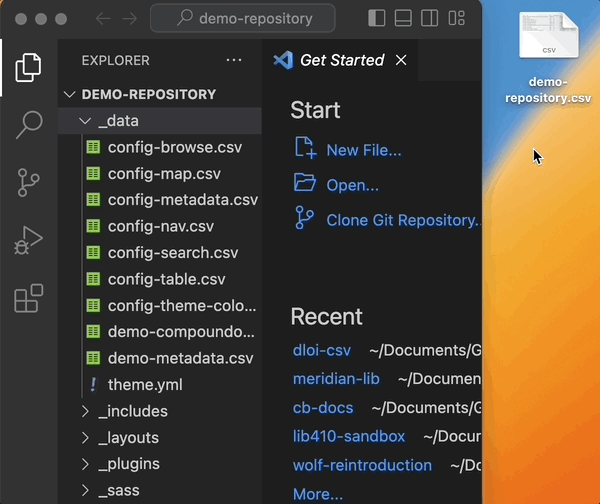The image size is (600, 504).
Task: Click the YAML icon beside theme.yml
Action: 93,384
